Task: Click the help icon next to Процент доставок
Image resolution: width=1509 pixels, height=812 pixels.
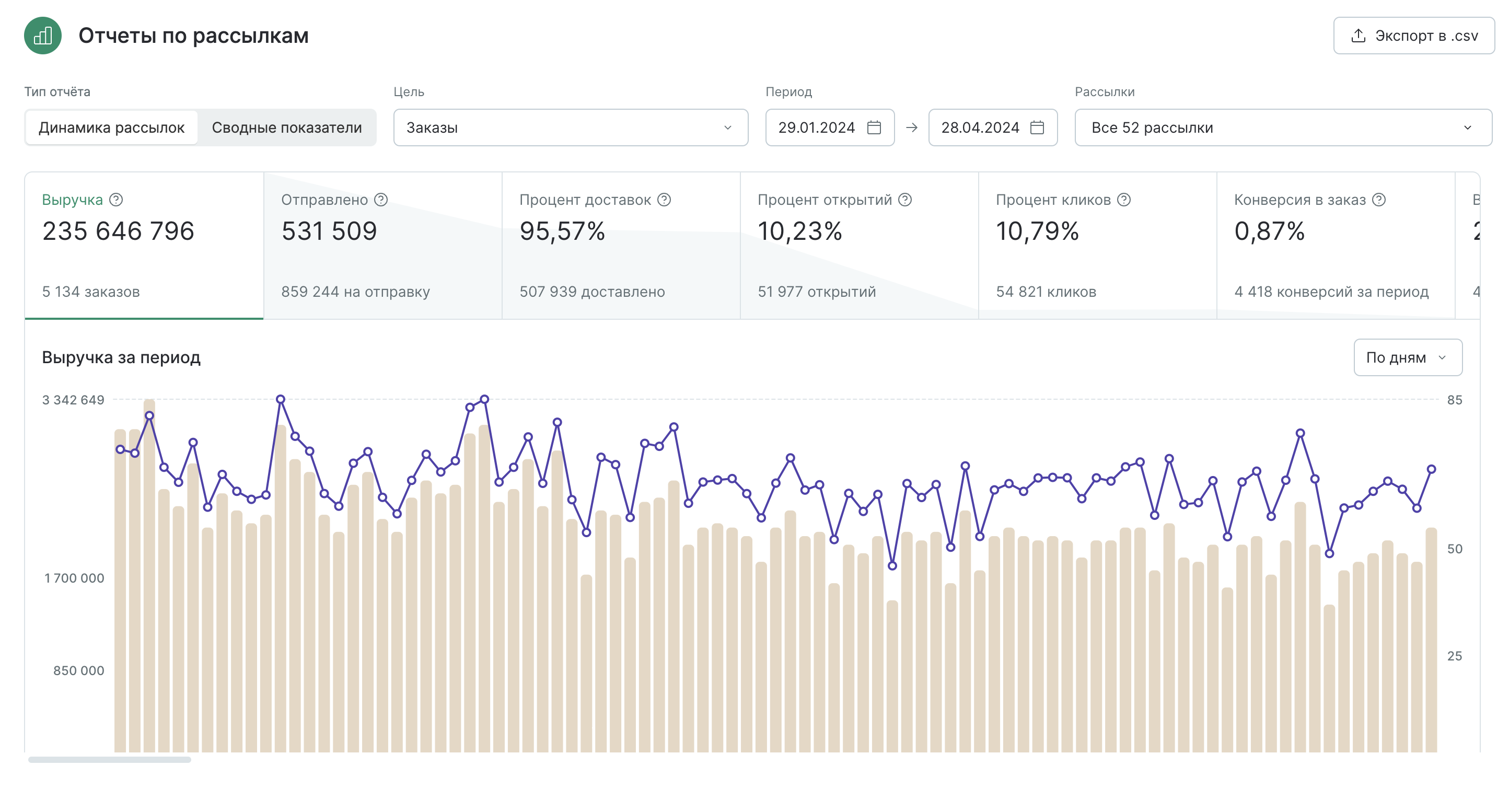Action: [664, 200]
